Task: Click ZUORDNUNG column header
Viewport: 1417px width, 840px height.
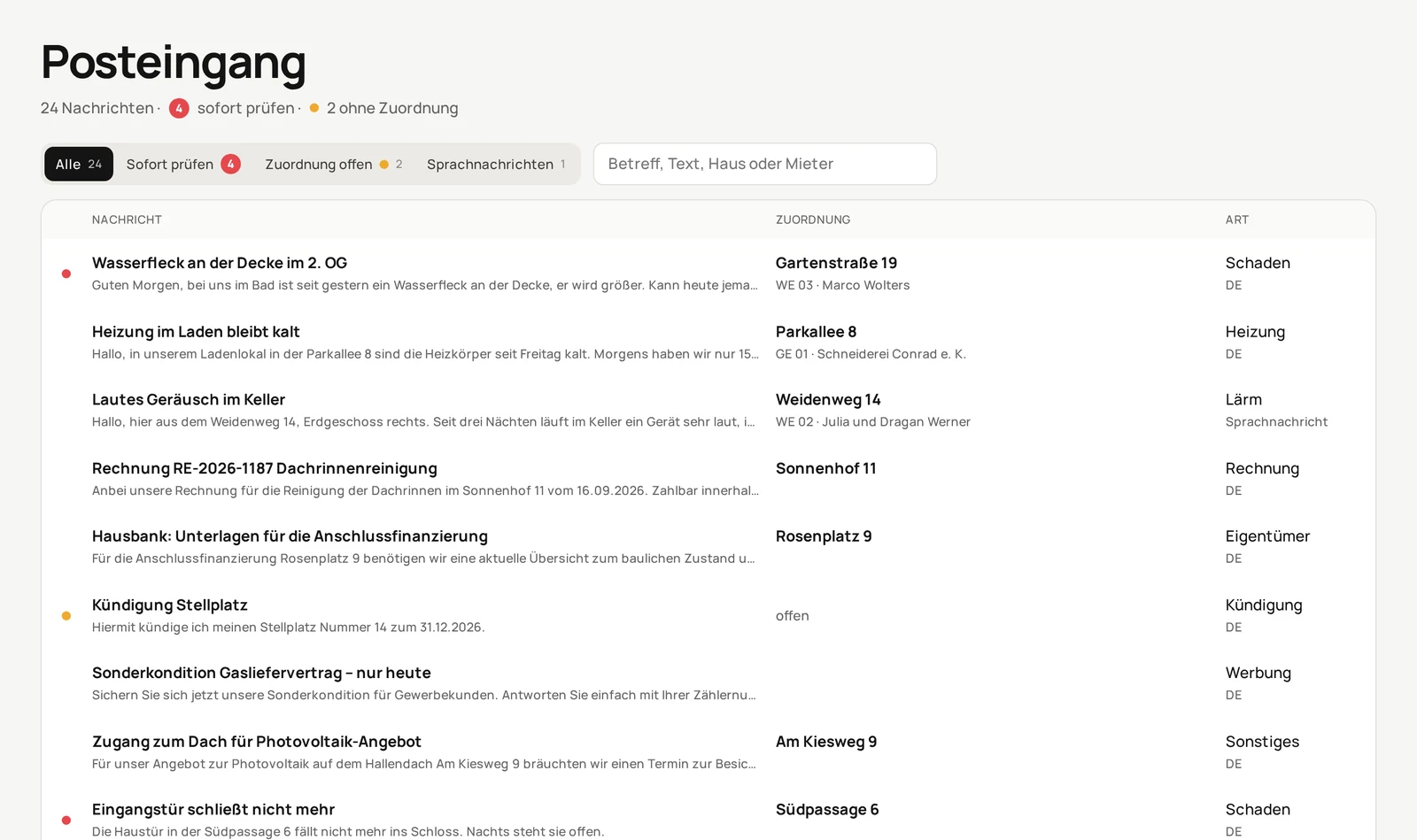Action: pyautogui.click(x=813, y=220)
